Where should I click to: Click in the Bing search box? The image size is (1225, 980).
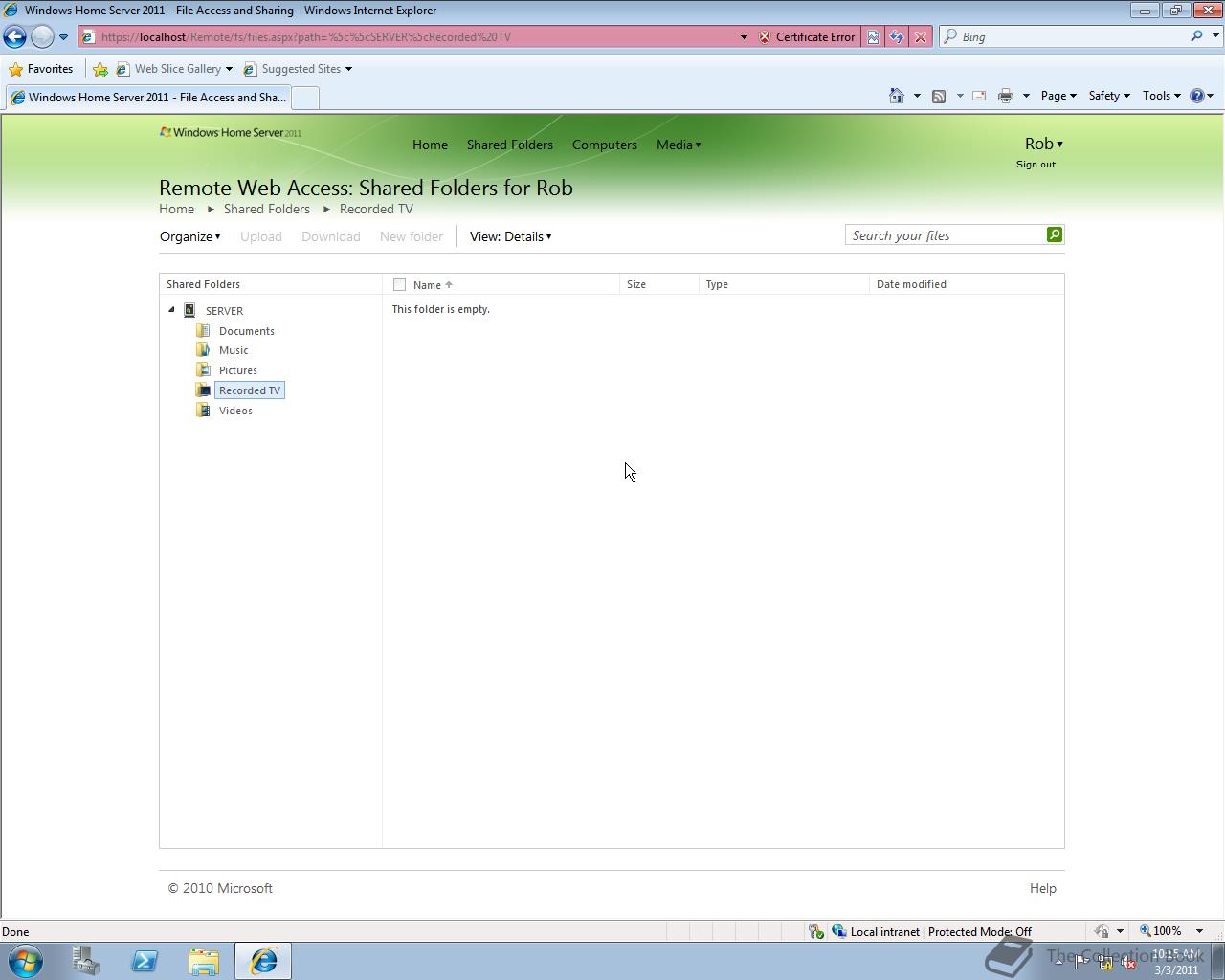click(1072, 36)
